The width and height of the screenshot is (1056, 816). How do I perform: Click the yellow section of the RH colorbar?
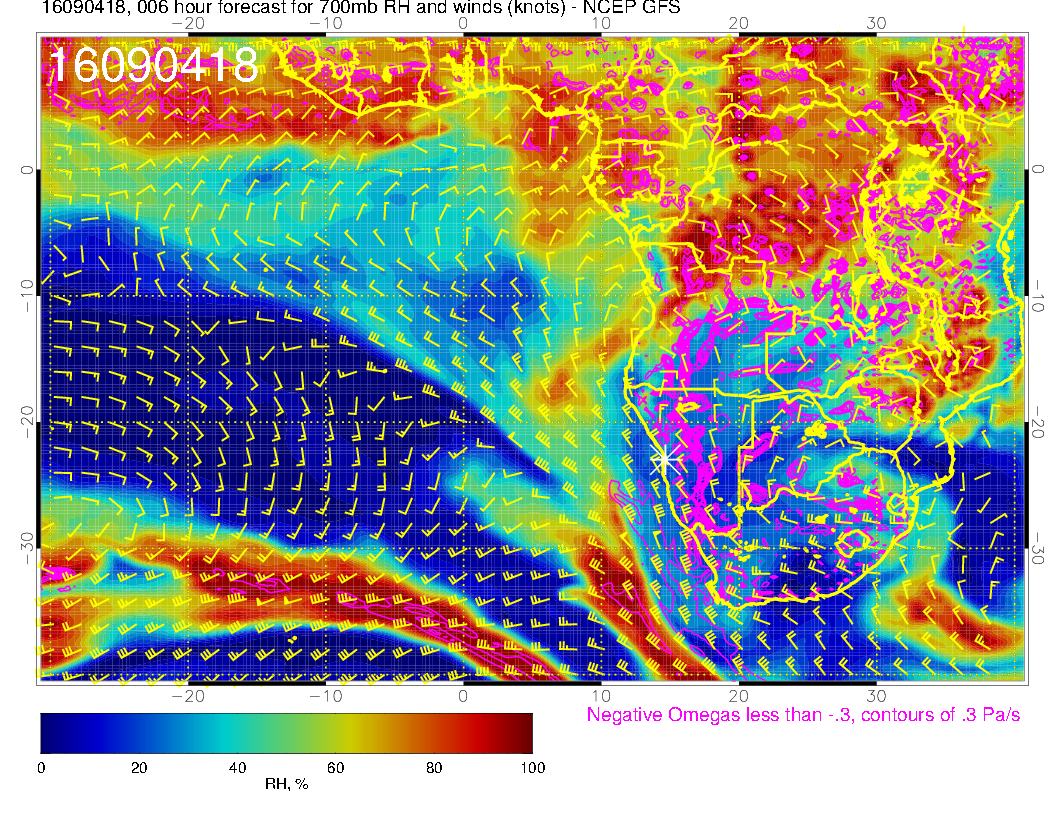[x=335, y=732]
